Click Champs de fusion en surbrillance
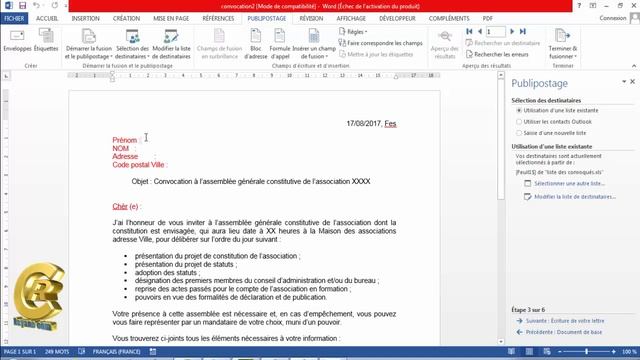 click(220, 44)
